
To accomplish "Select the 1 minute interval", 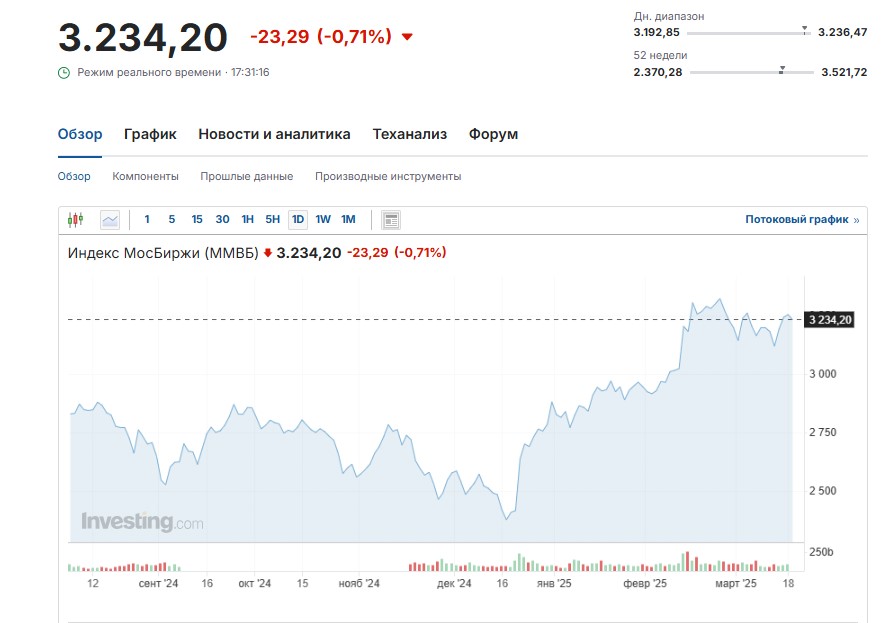I will coord(147,219).
